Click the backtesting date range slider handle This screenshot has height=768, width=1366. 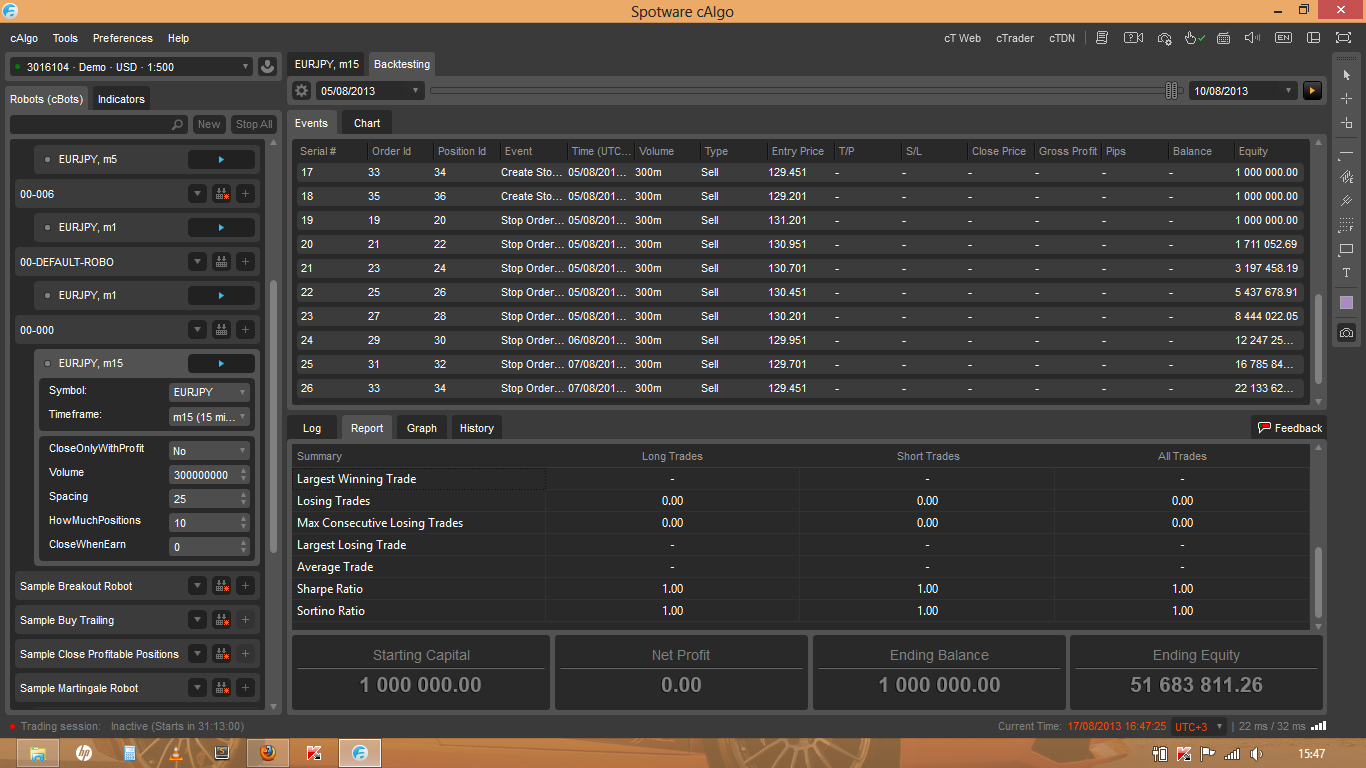[1172, 91]
